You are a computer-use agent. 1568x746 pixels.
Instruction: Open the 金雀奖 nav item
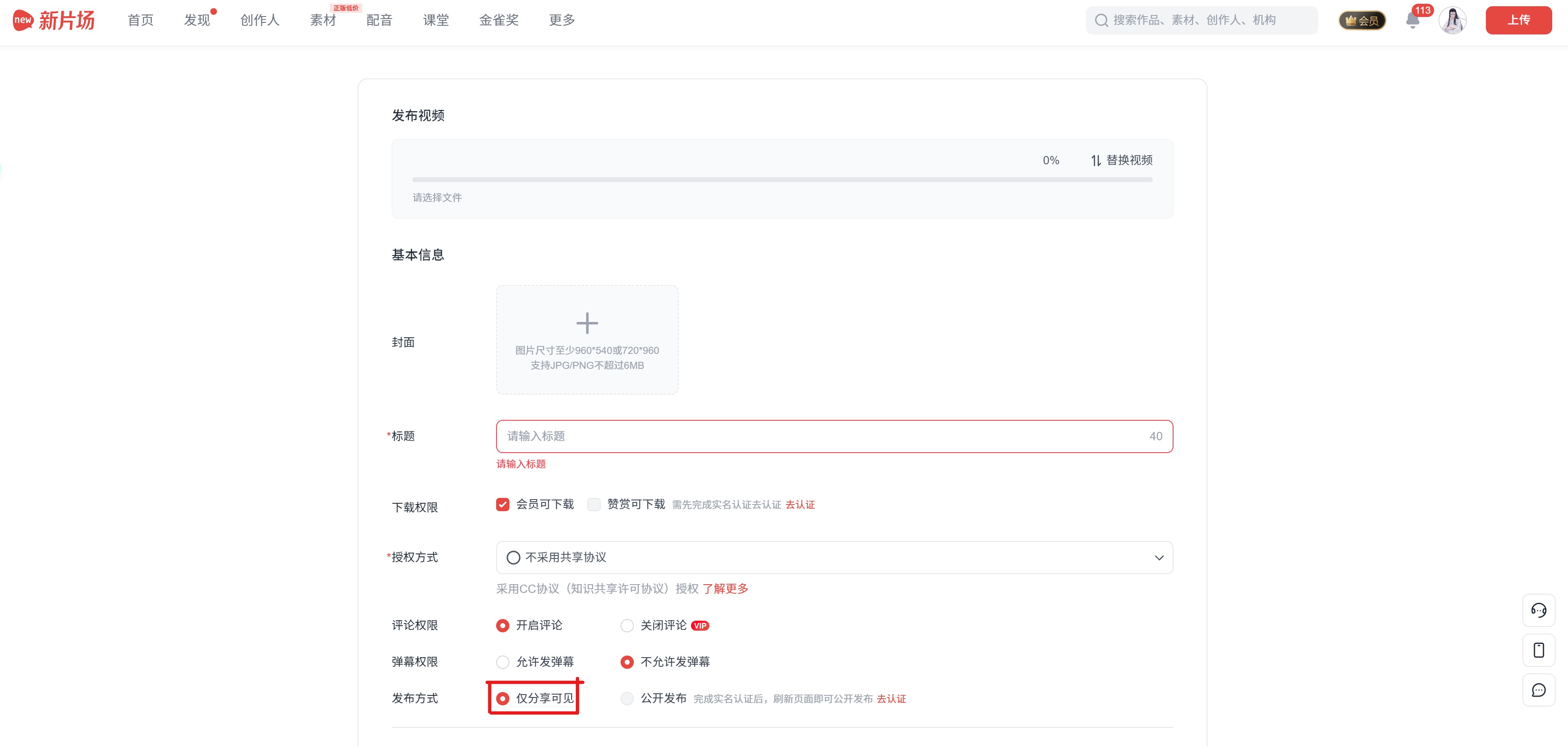499,20
